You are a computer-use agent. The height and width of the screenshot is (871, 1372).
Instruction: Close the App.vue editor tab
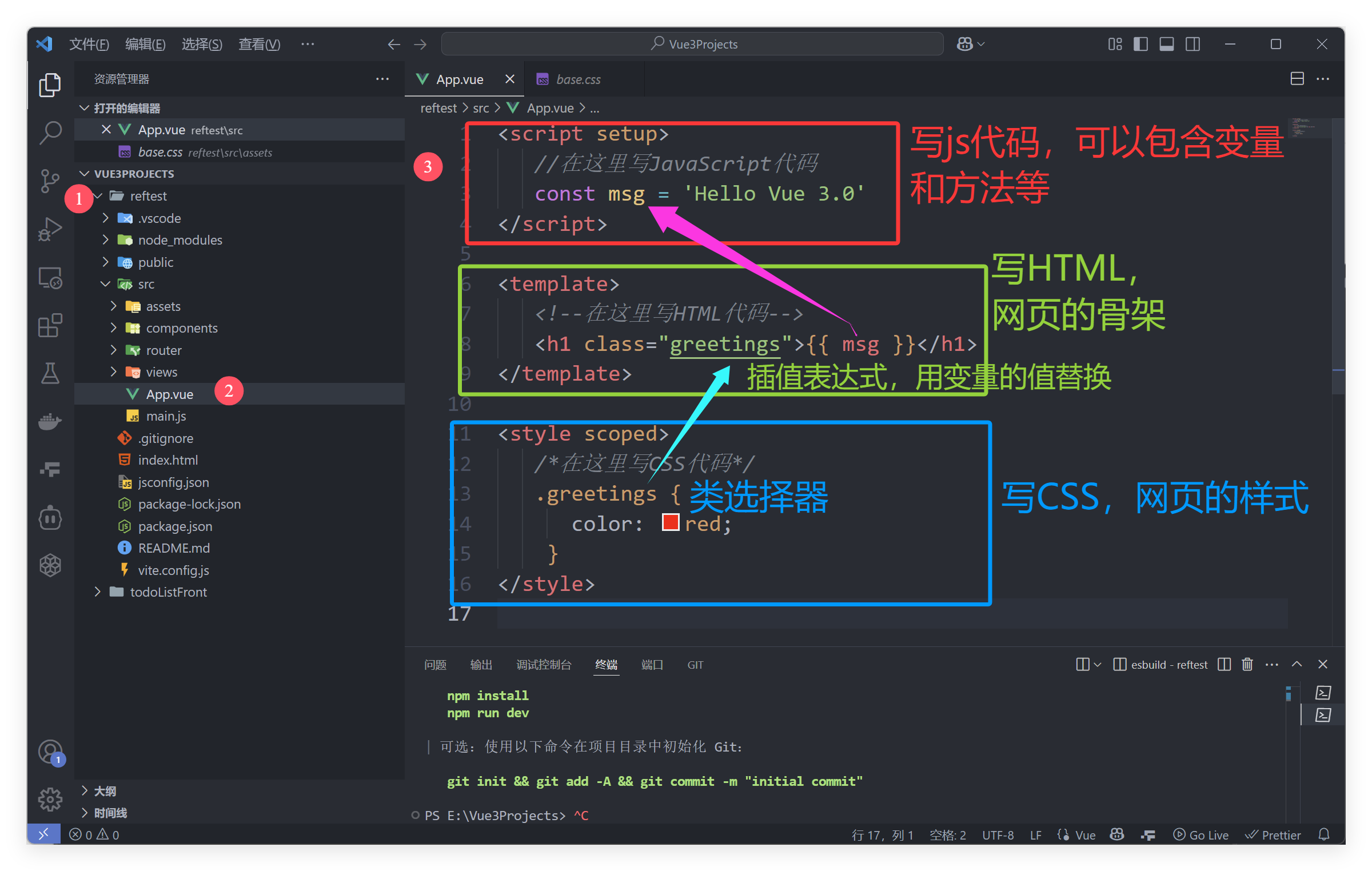510,79
